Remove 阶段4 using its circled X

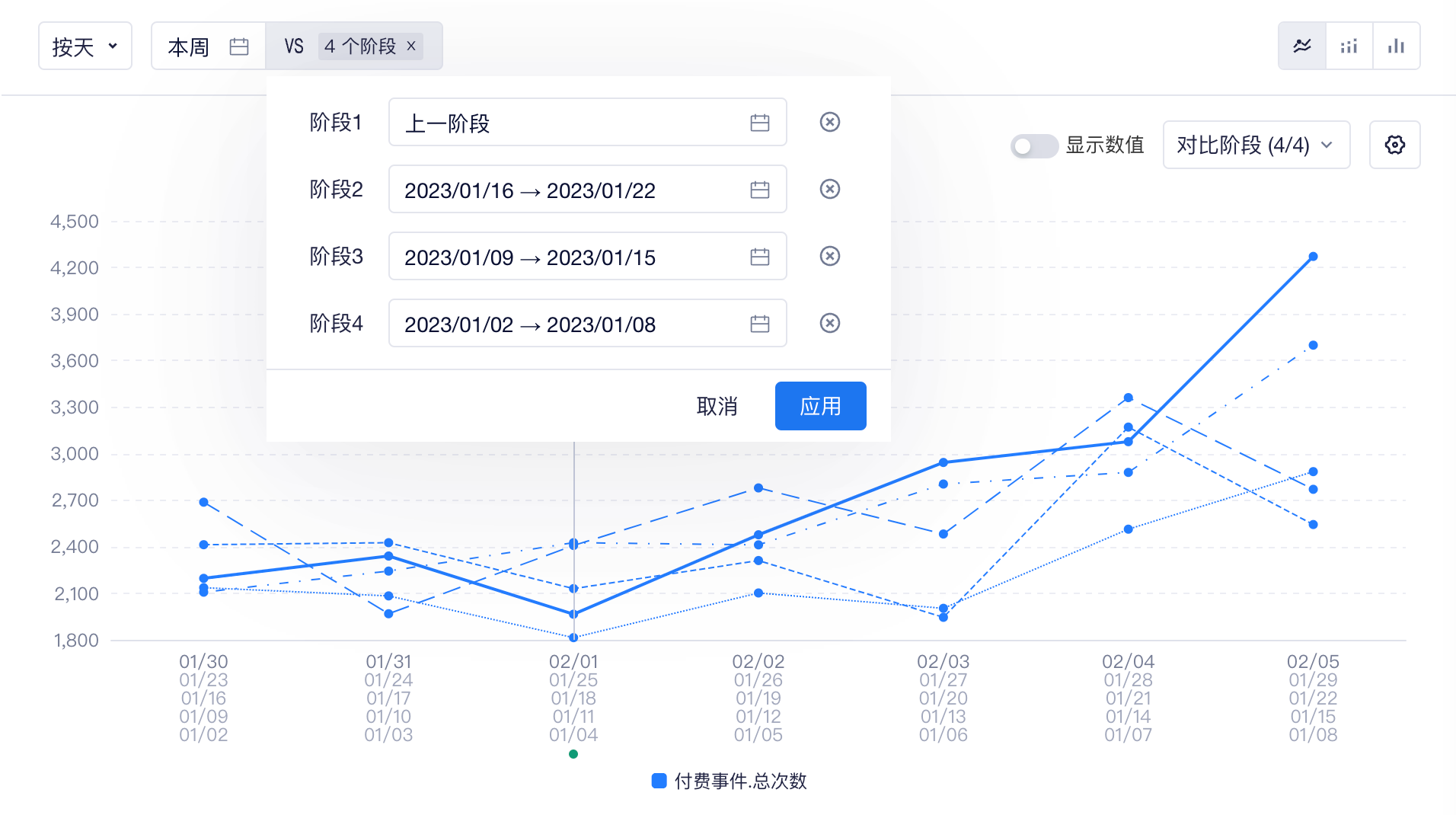point(829,323)
